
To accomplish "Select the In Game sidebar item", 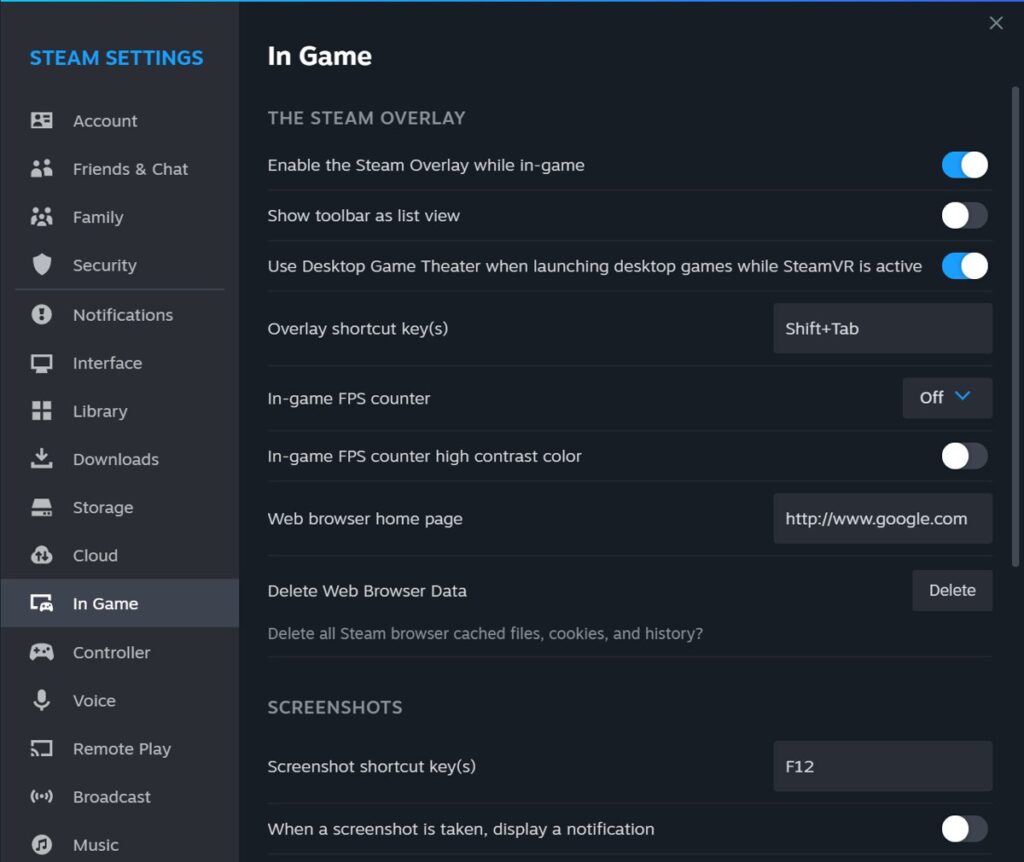I will click(x=120, y=603).
